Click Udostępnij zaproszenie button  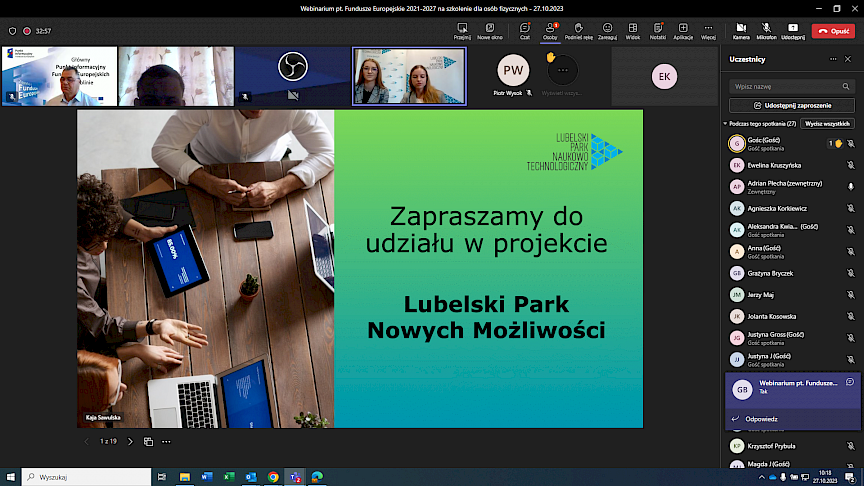tap(791, 105)
